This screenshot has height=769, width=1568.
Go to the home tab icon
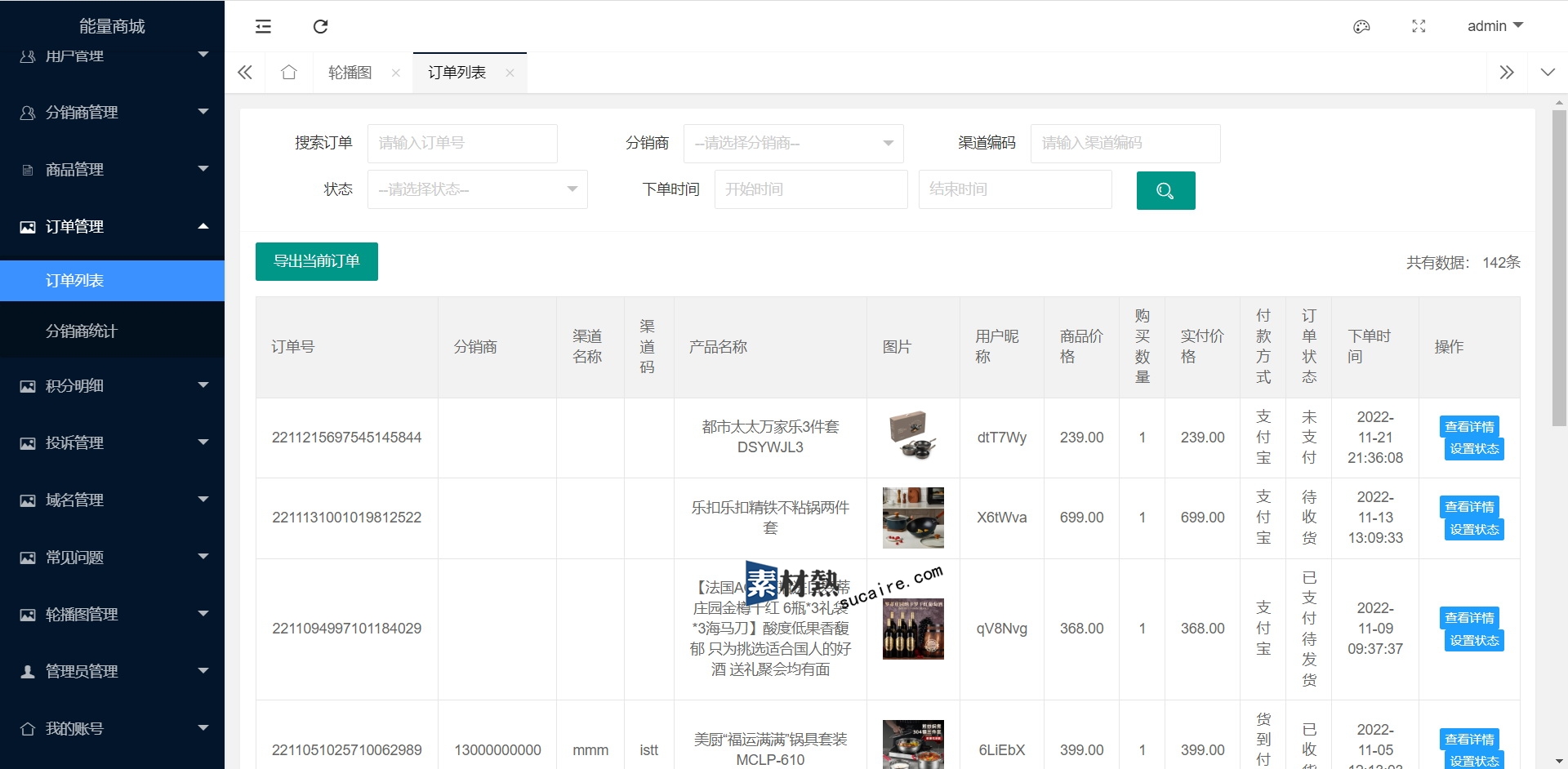[x=288, y=73]
